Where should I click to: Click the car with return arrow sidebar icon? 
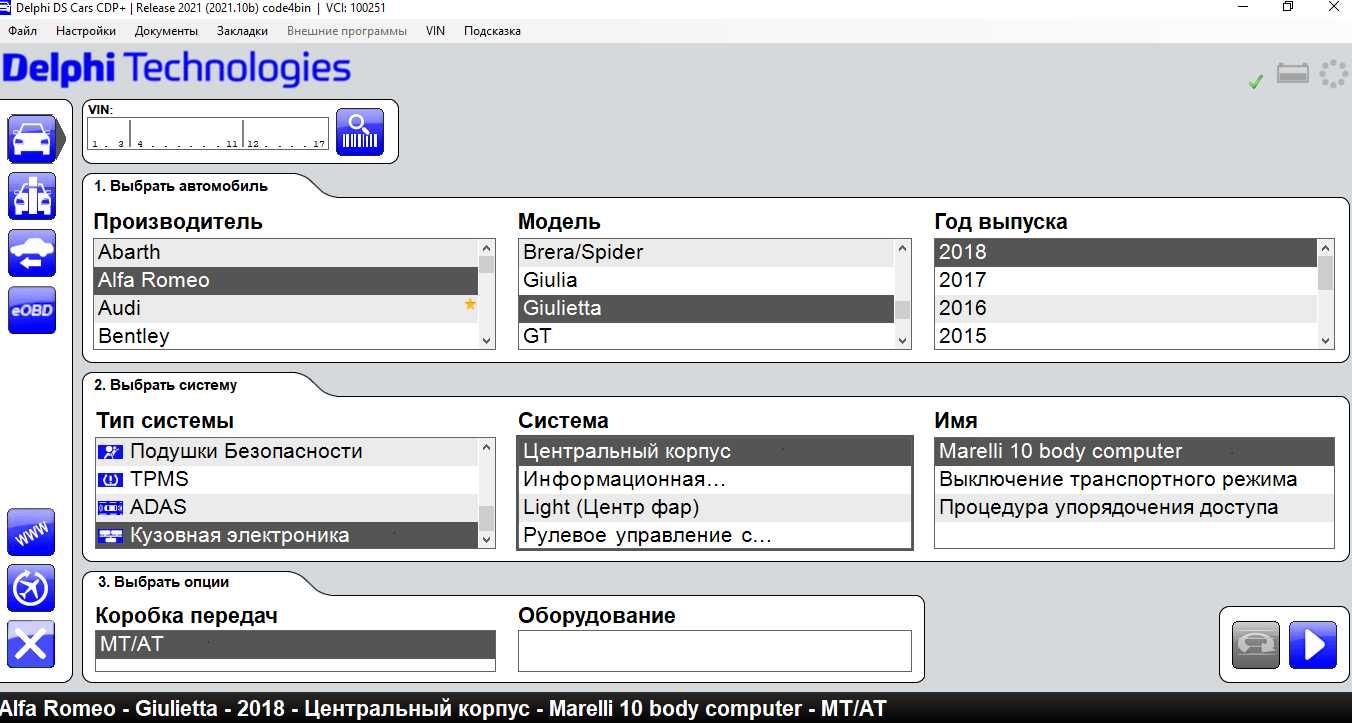(x=32, y=253)
